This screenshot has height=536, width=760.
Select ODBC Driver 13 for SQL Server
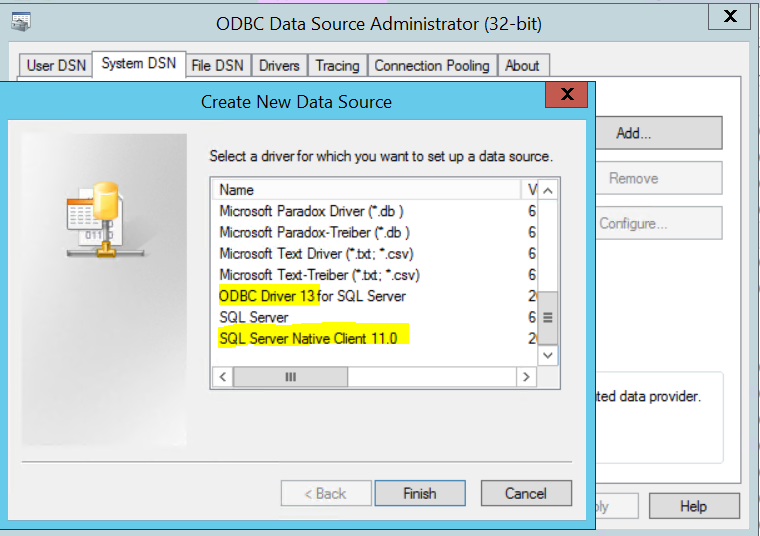click(x=373, y=296)
